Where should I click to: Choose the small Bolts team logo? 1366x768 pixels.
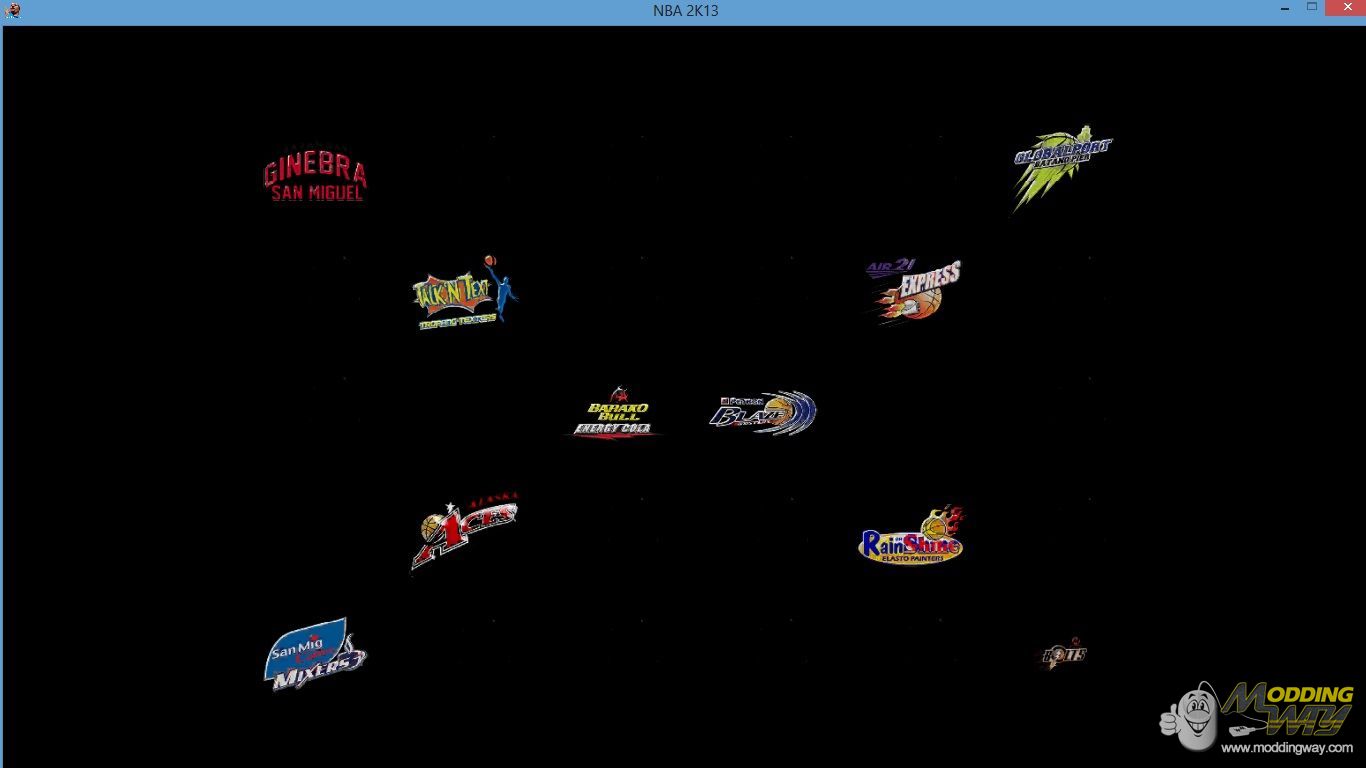click(x=1063, y=654)
